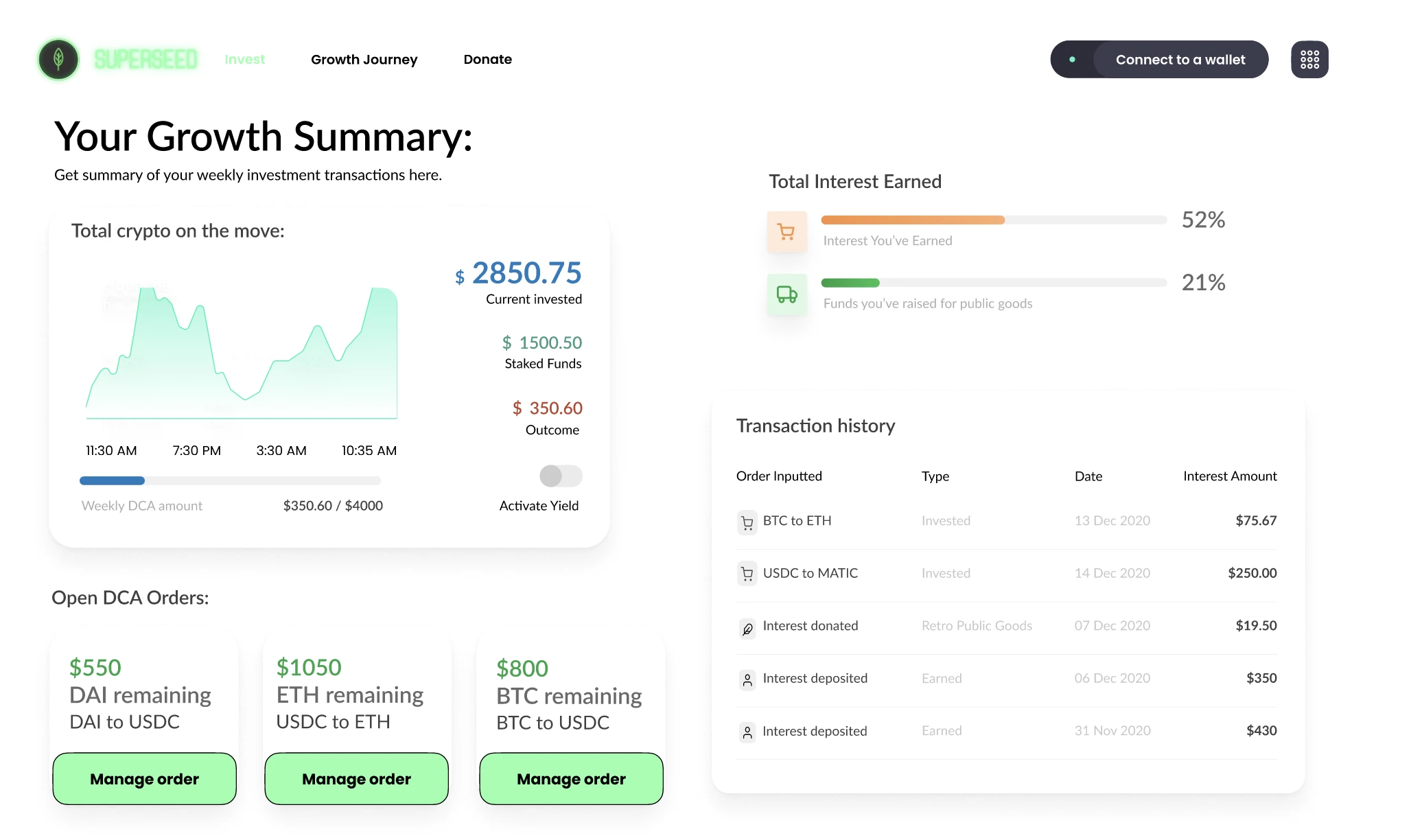Click the feather icon beside Interest donated

tap(747, 628)
